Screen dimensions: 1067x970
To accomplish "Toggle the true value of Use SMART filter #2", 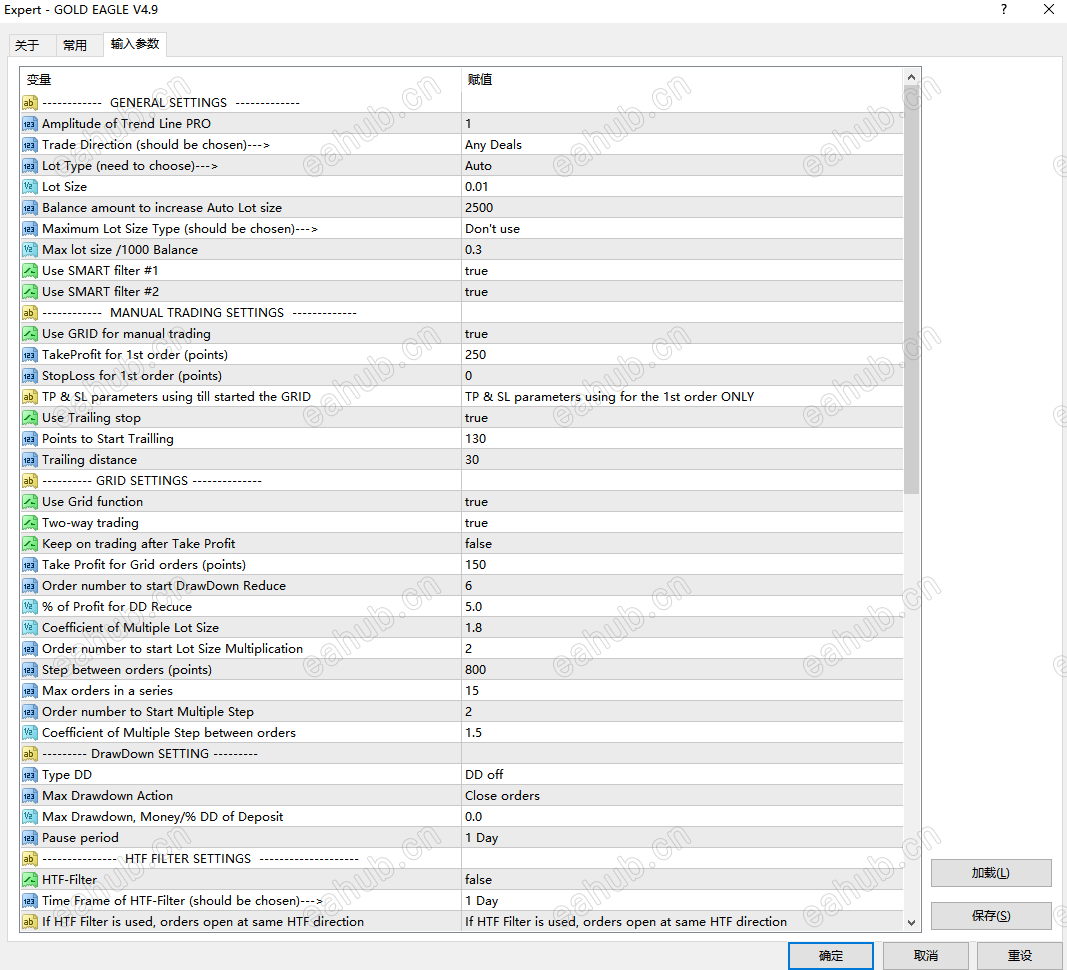I will (x=683, y=292).
